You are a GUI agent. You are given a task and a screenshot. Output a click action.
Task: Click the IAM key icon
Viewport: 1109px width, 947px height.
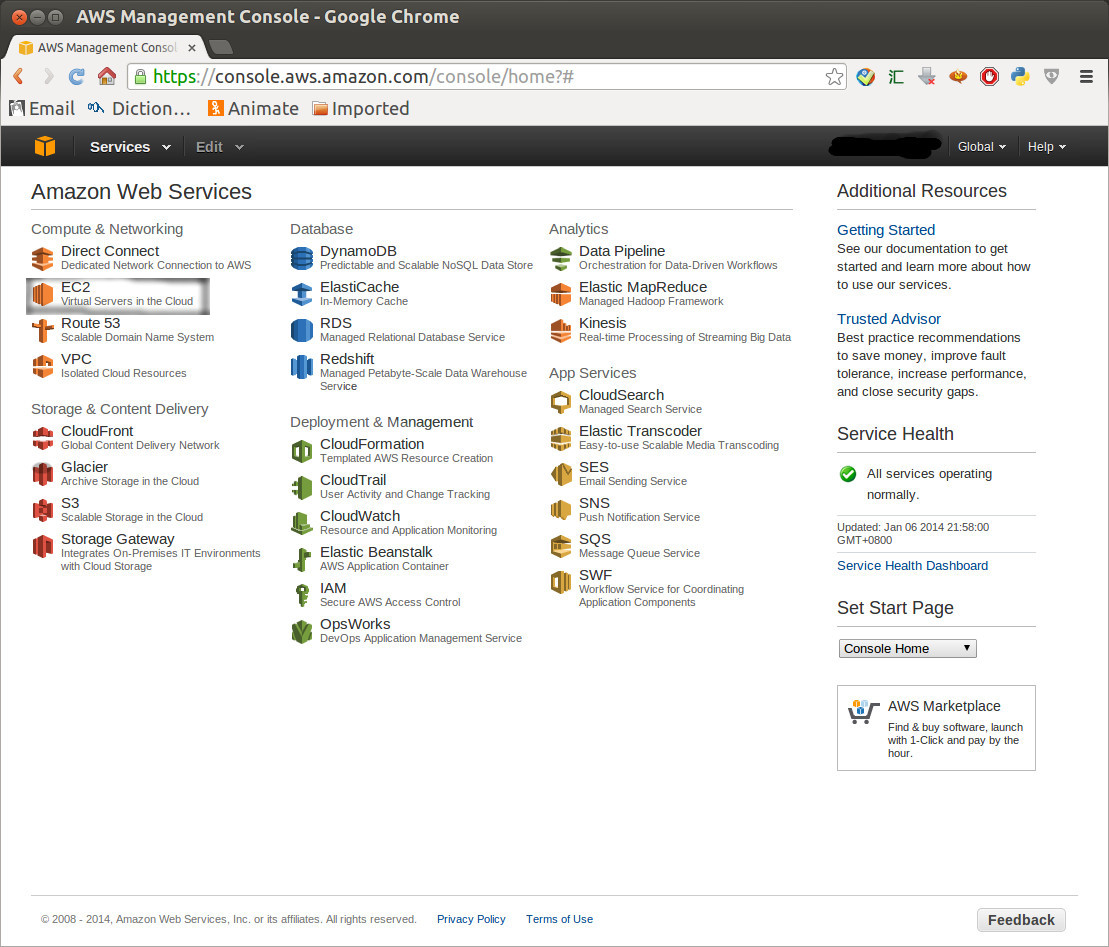point(301,595)
